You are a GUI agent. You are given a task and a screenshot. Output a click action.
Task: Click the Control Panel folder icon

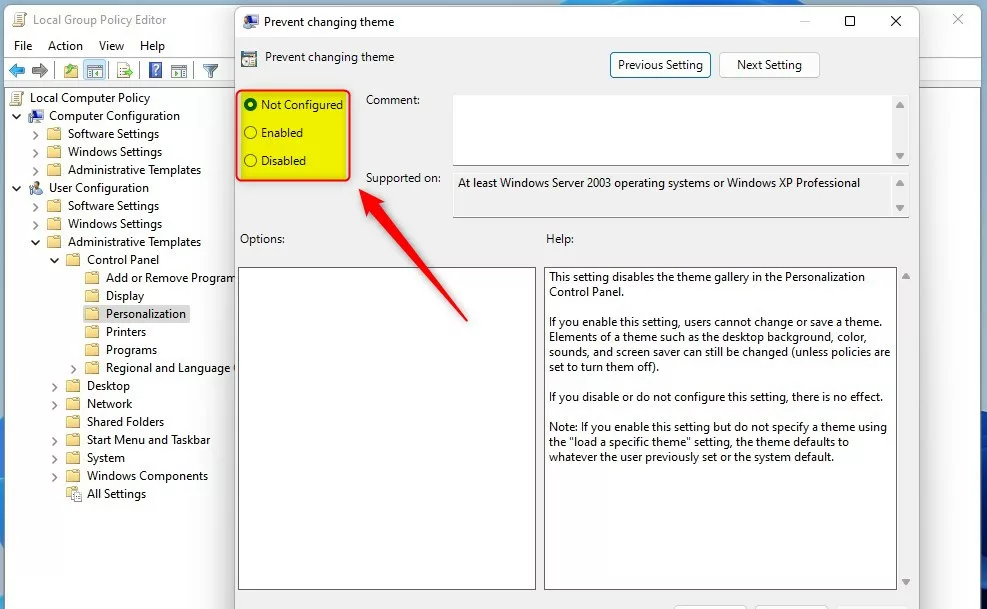pos(74,259)
